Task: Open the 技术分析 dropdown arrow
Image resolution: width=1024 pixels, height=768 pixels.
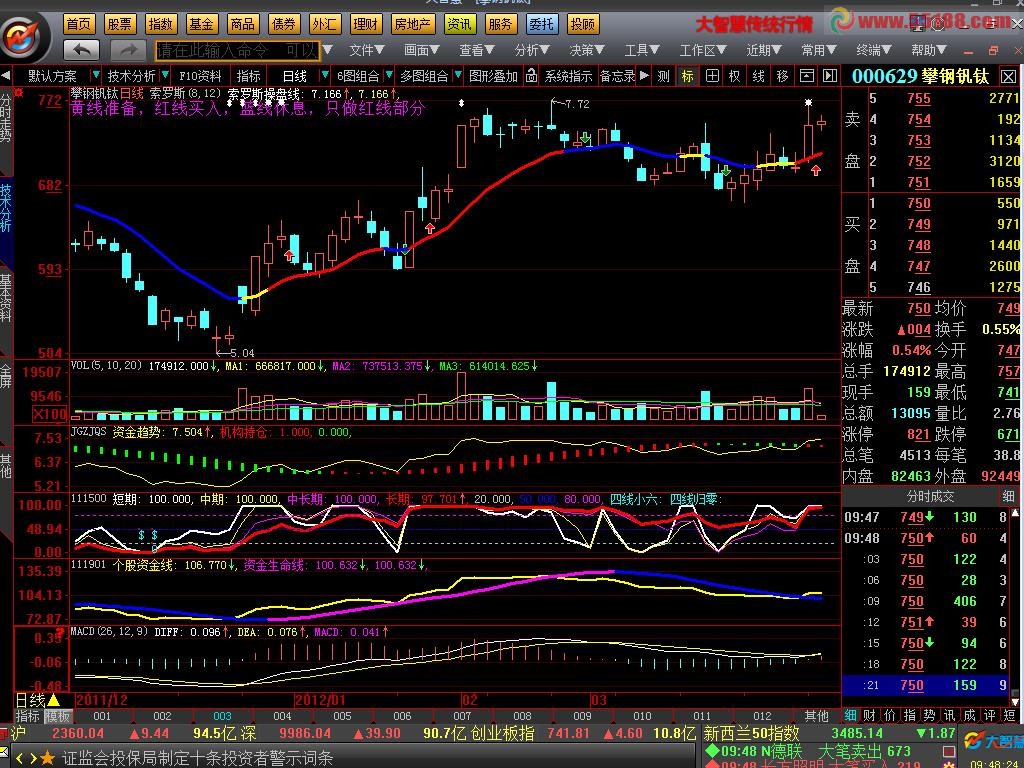Action: pyautogui.click(x=165, y=76)
